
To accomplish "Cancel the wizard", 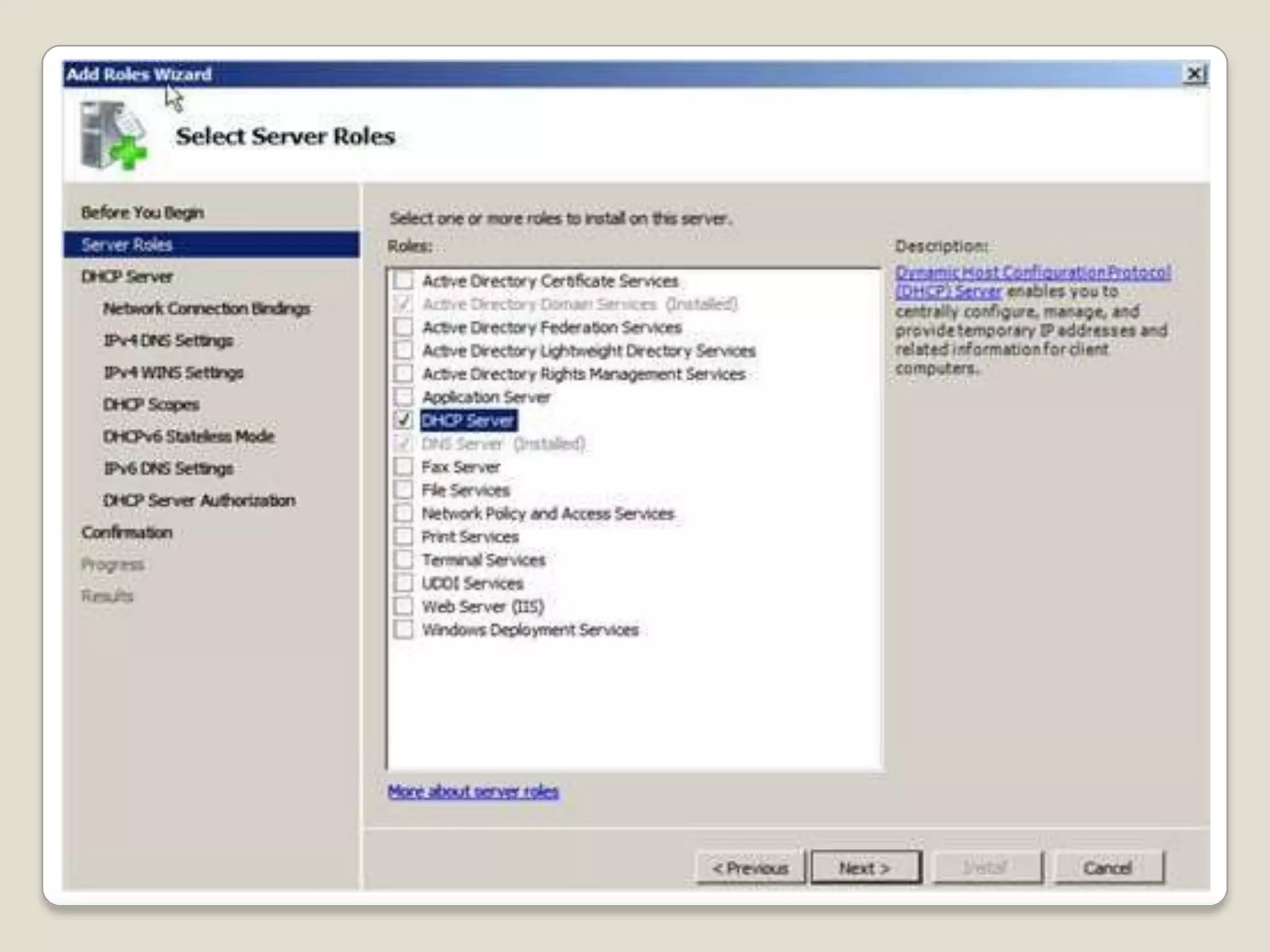I will 1108,868.
